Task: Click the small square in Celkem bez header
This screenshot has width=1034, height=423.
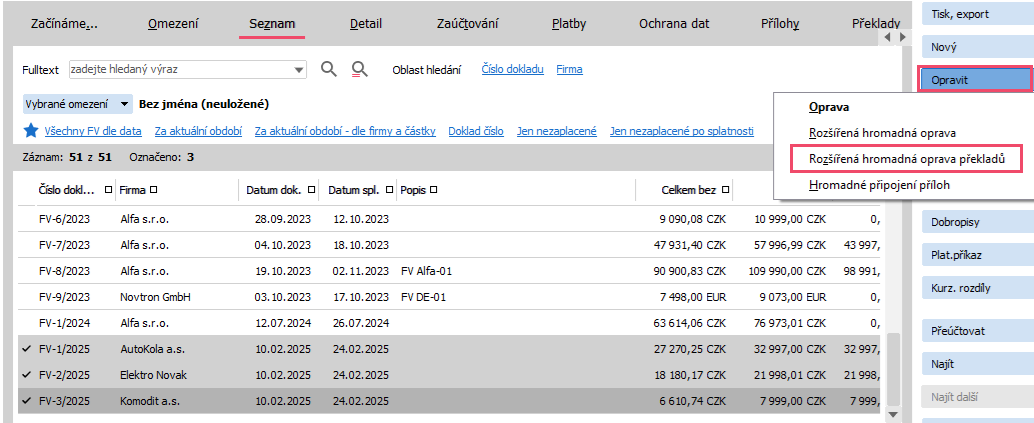Action: pyautogui.click(x=725, y=190)
